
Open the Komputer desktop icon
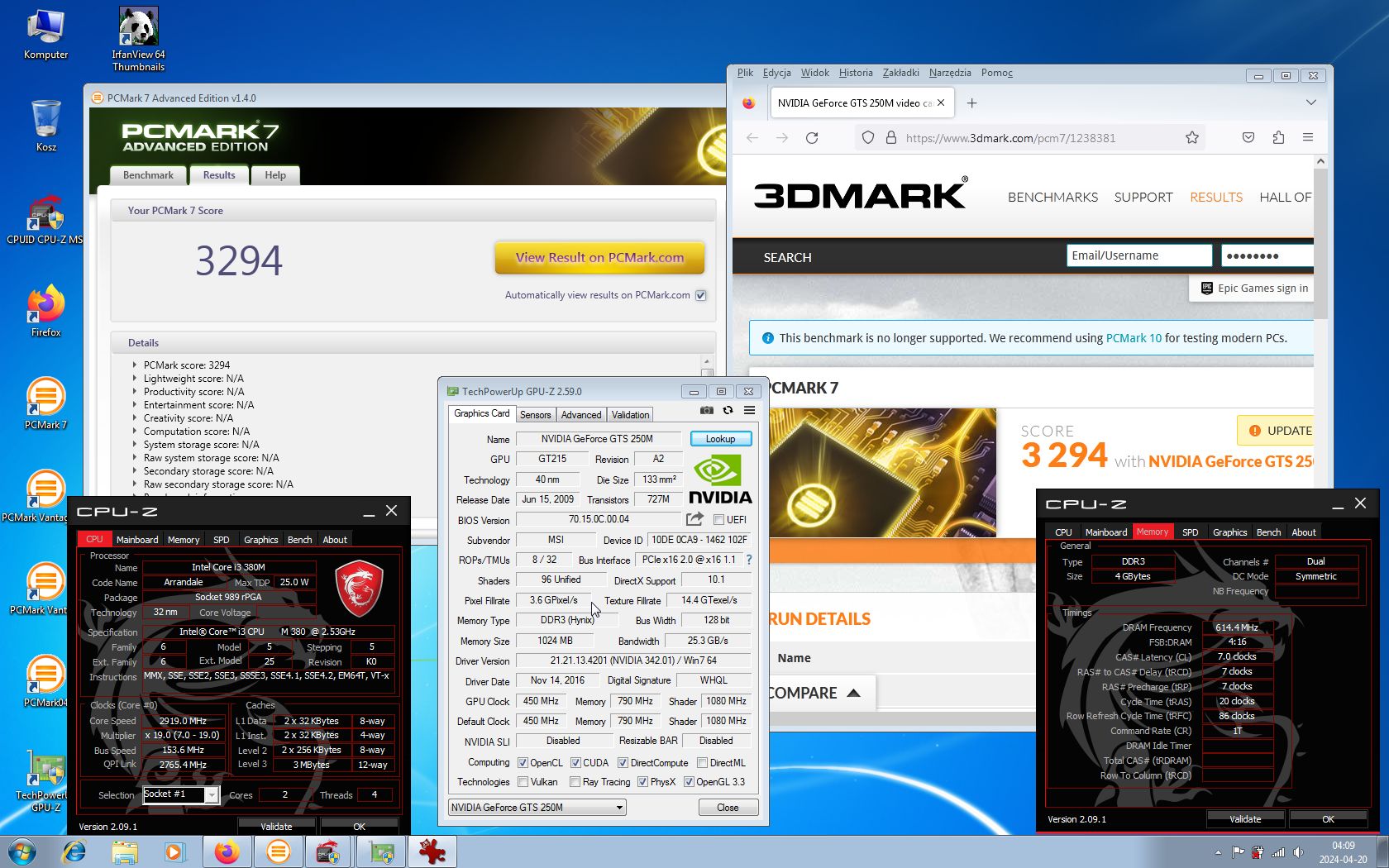[46, 35]
